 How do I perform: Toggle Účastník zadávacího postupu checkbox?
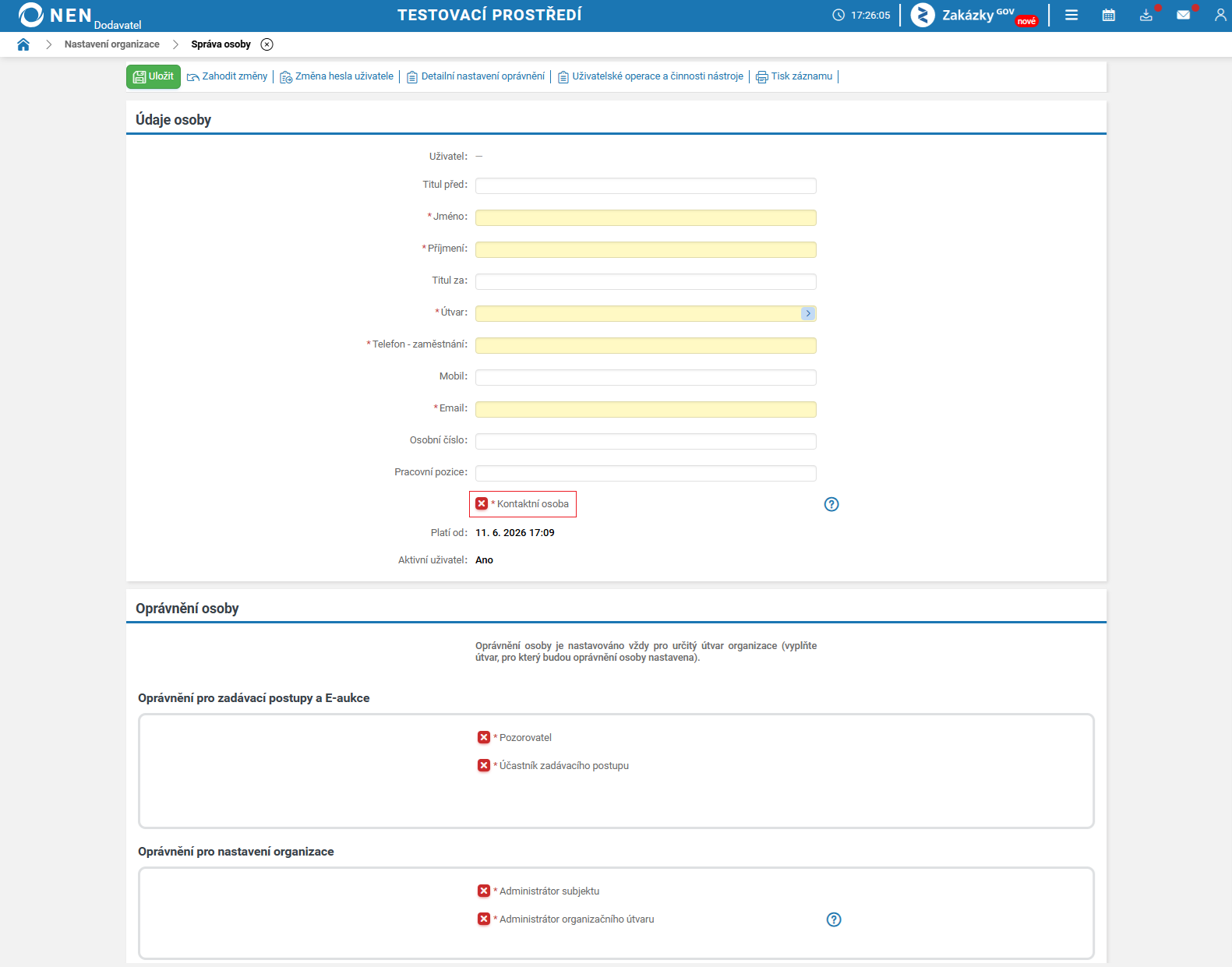484,765
